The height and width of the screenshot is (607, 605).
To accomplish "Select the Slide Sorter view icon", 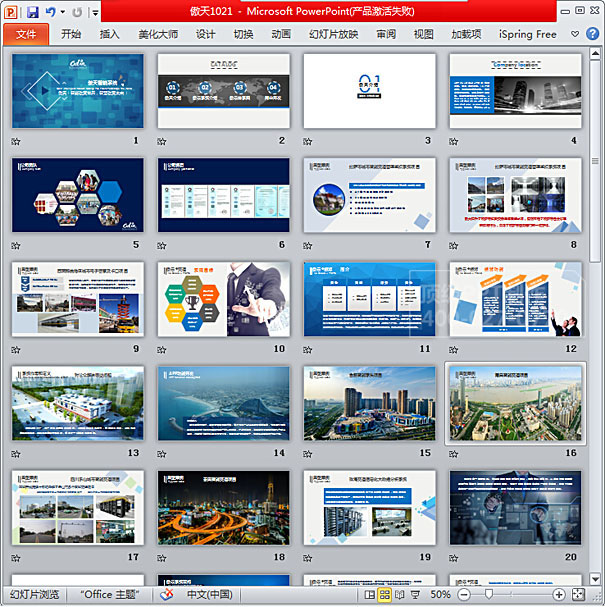I will point(384,595).
